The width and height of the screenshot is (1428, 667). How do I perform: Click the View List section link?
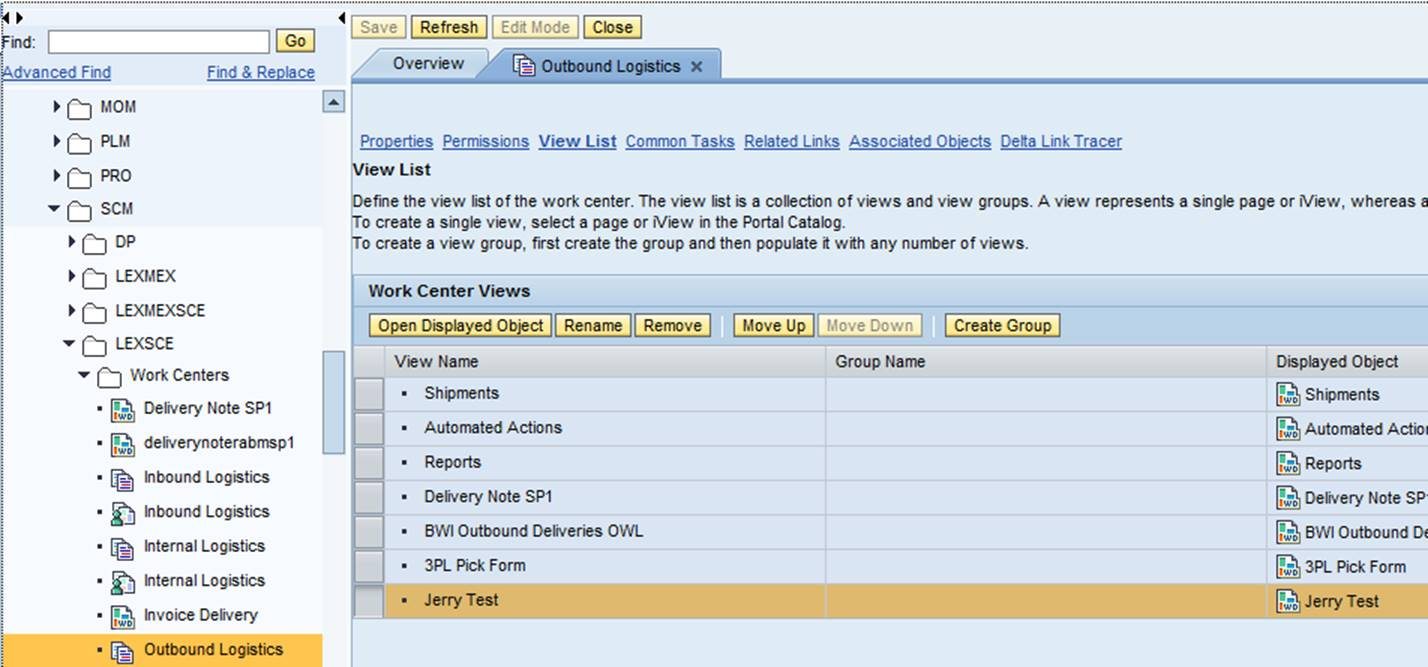577,142
